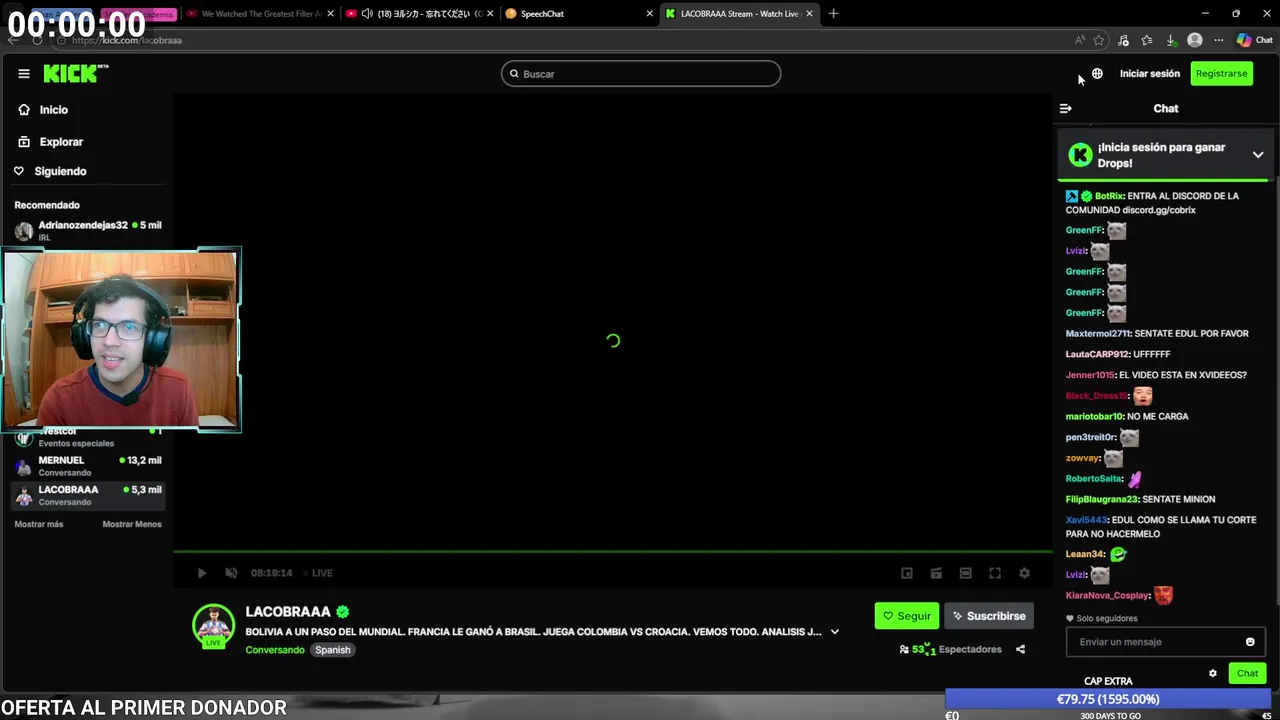Open the emoji picker in chat input

click(1250, 642)
